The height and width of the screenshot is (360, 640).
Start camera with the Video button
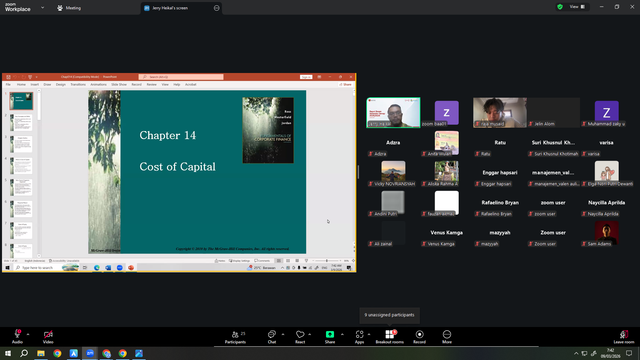point(48,337)
